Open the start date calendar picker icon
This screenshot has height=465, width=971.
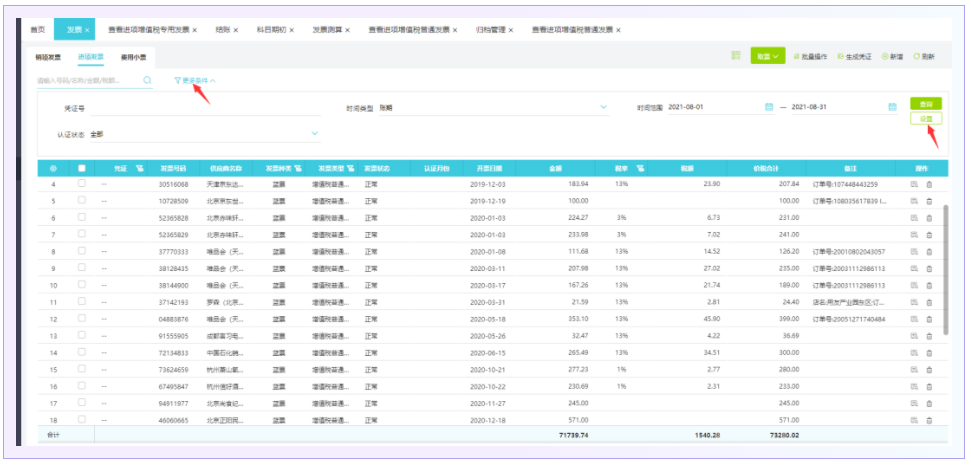pos(769,107)
